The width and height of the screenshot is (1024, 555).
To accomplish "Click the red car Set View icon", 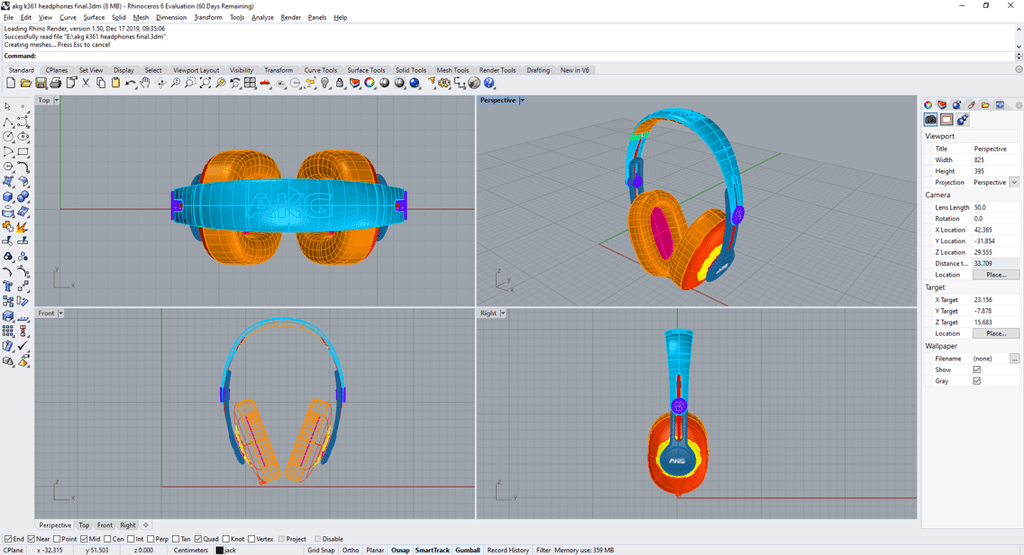I will 265,83.
